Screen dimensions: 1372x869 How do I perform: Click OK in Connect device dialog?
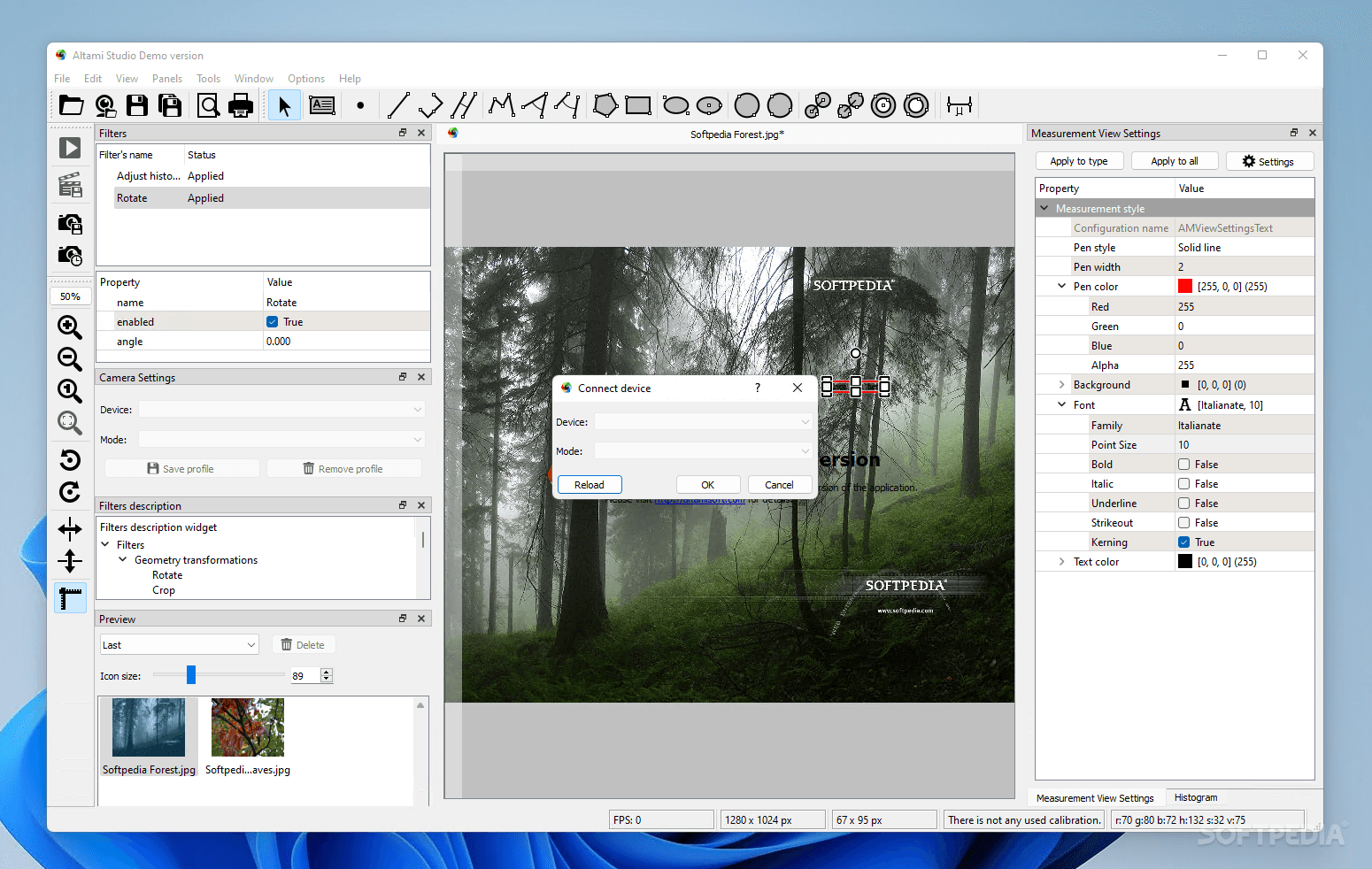click(x=708, y=485)
